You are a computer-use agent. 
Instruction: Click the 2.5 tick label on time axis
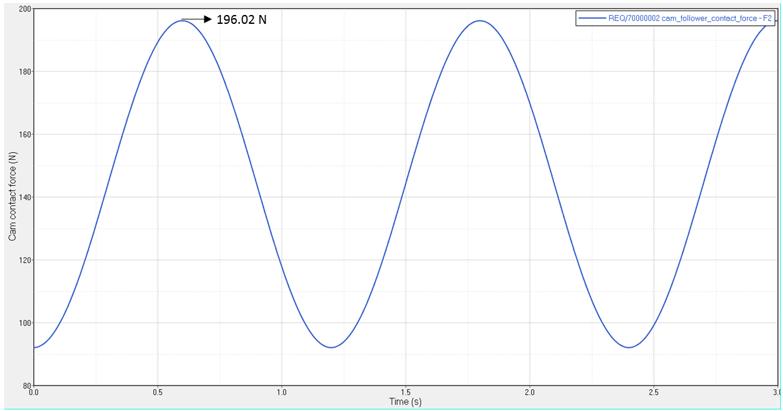[x=653, y=392]
